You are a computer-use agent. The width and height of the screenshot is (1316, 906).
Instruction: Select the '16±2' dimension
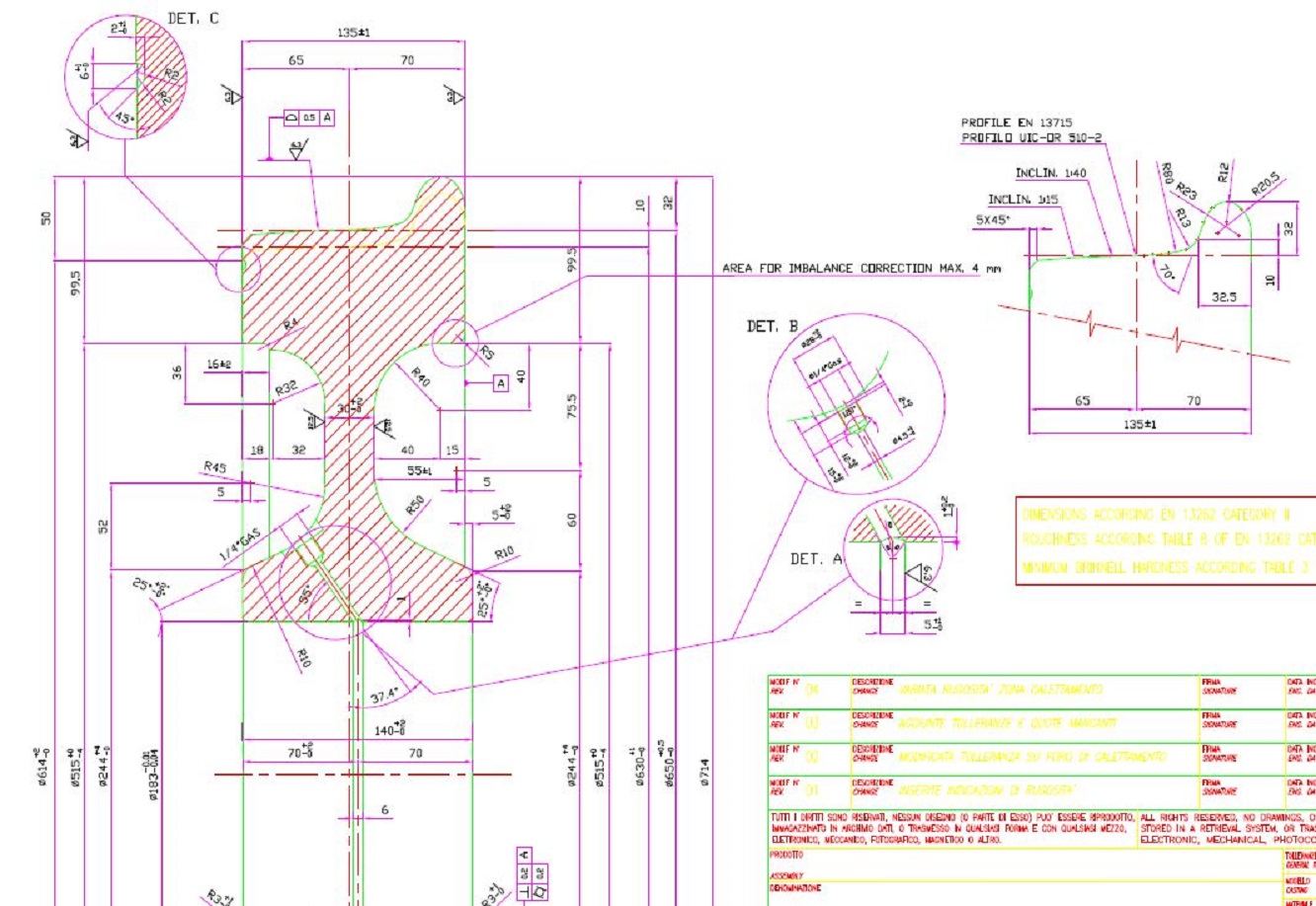(217, 365)
